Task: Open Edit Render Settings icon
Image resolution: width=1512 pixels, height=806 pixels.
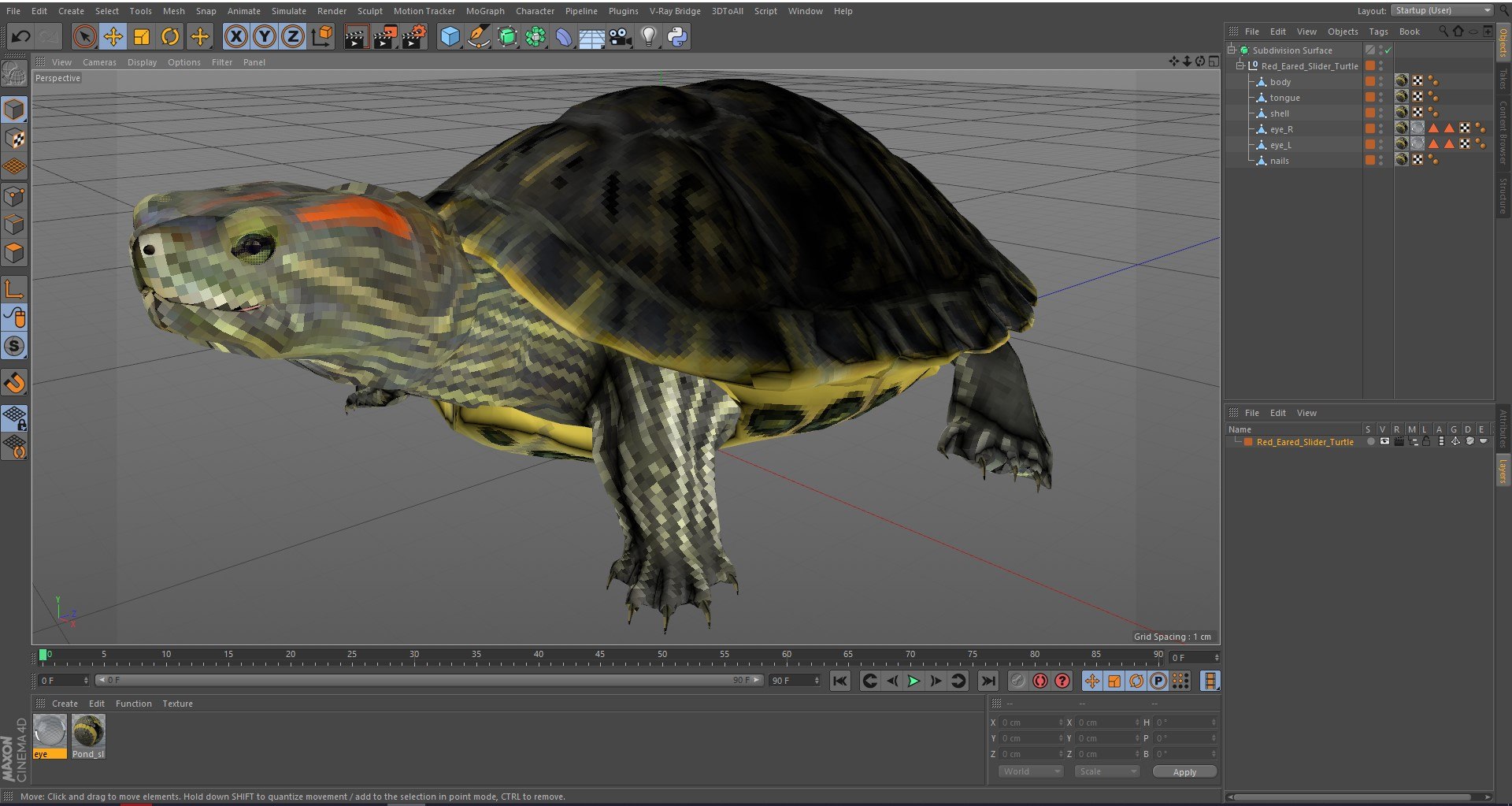Action: 413,36
